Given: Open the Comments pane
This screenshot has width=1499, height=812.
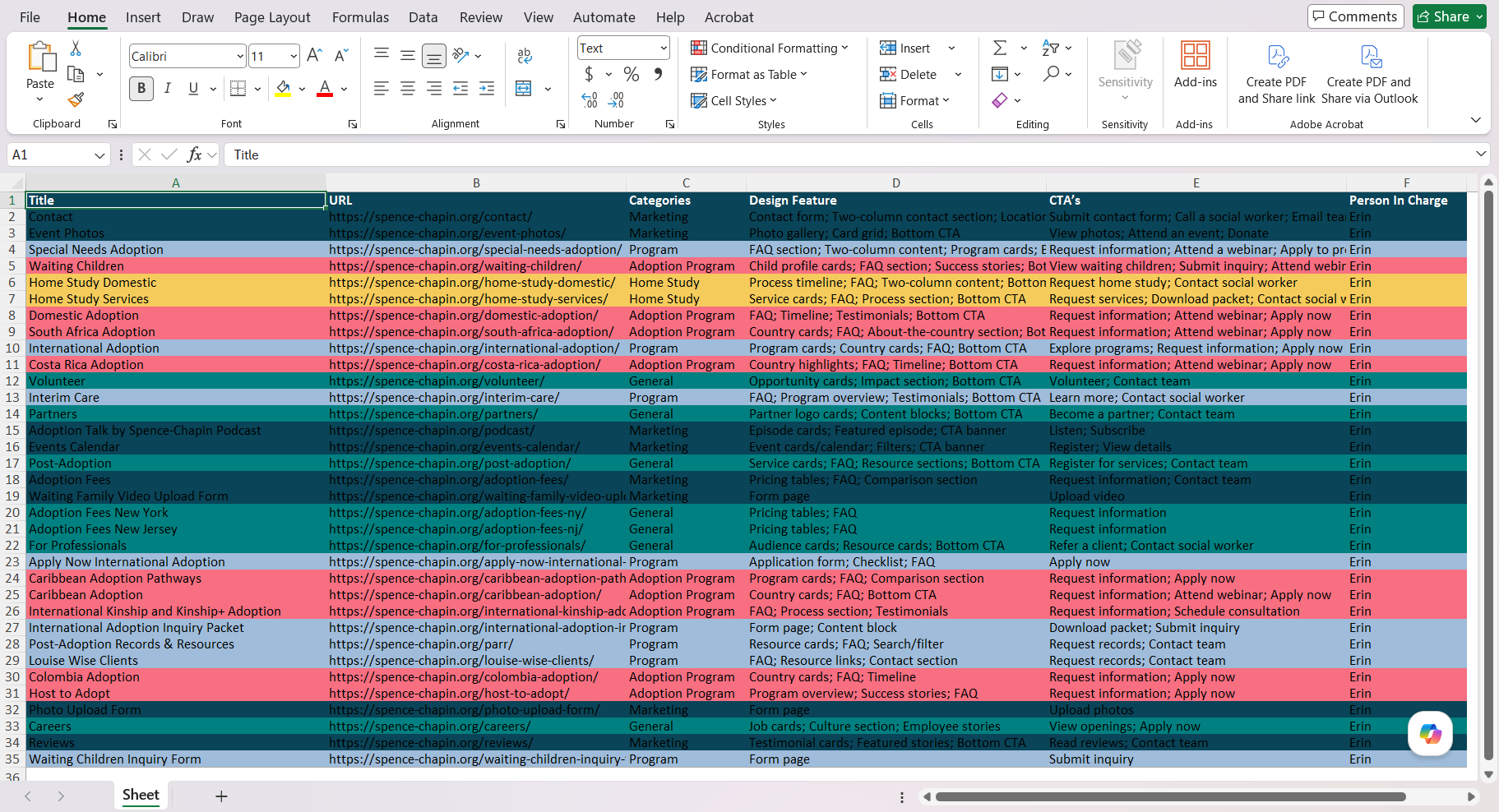Looking at the screenshot, I should coord(1355,16).
